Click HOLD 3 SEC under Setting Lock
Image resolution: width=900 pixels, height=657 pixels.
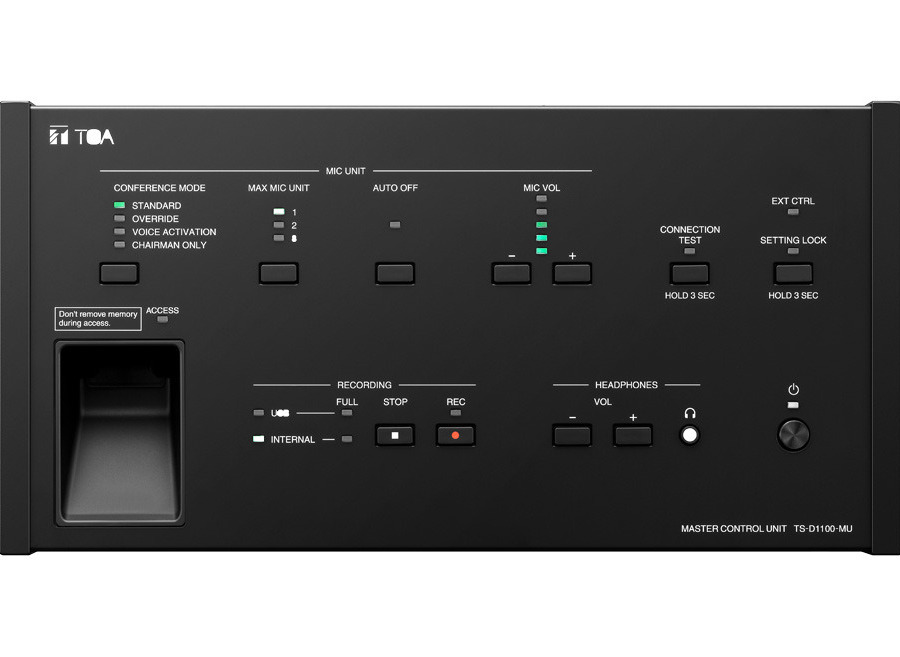(x=793, y=296)
